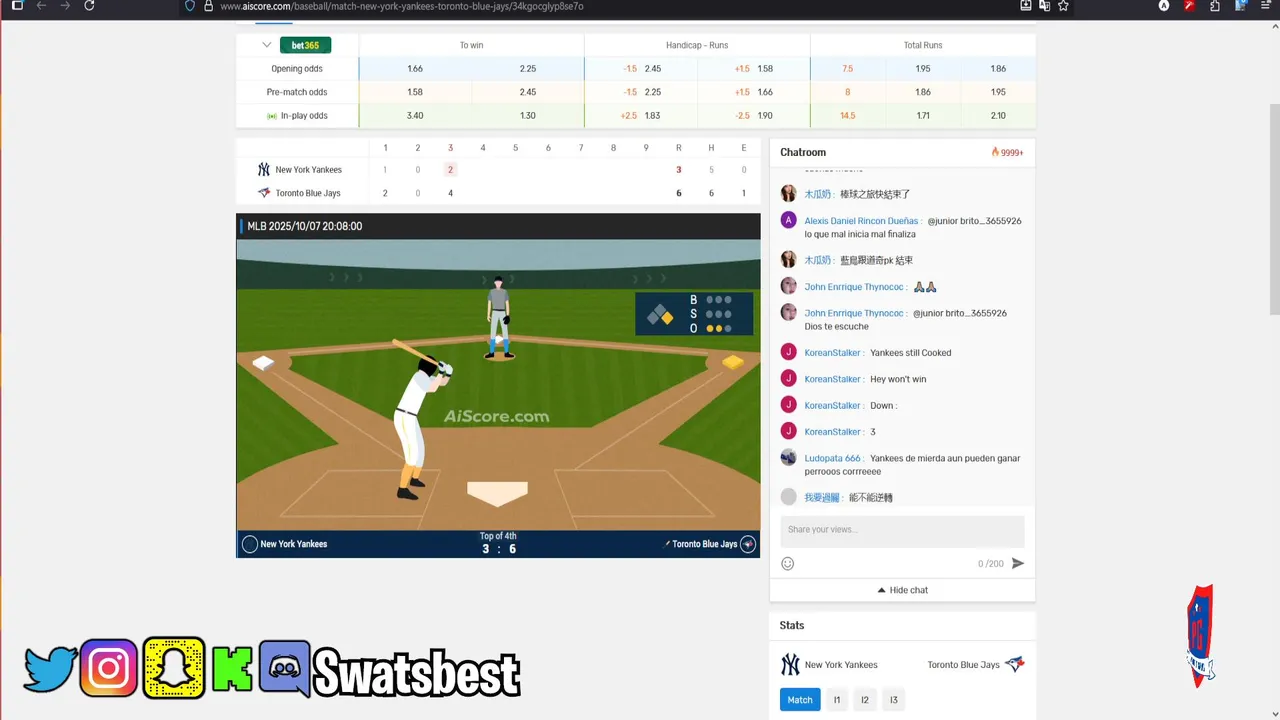Click the browser vertical scrollbar on right

click(1274, 210)
